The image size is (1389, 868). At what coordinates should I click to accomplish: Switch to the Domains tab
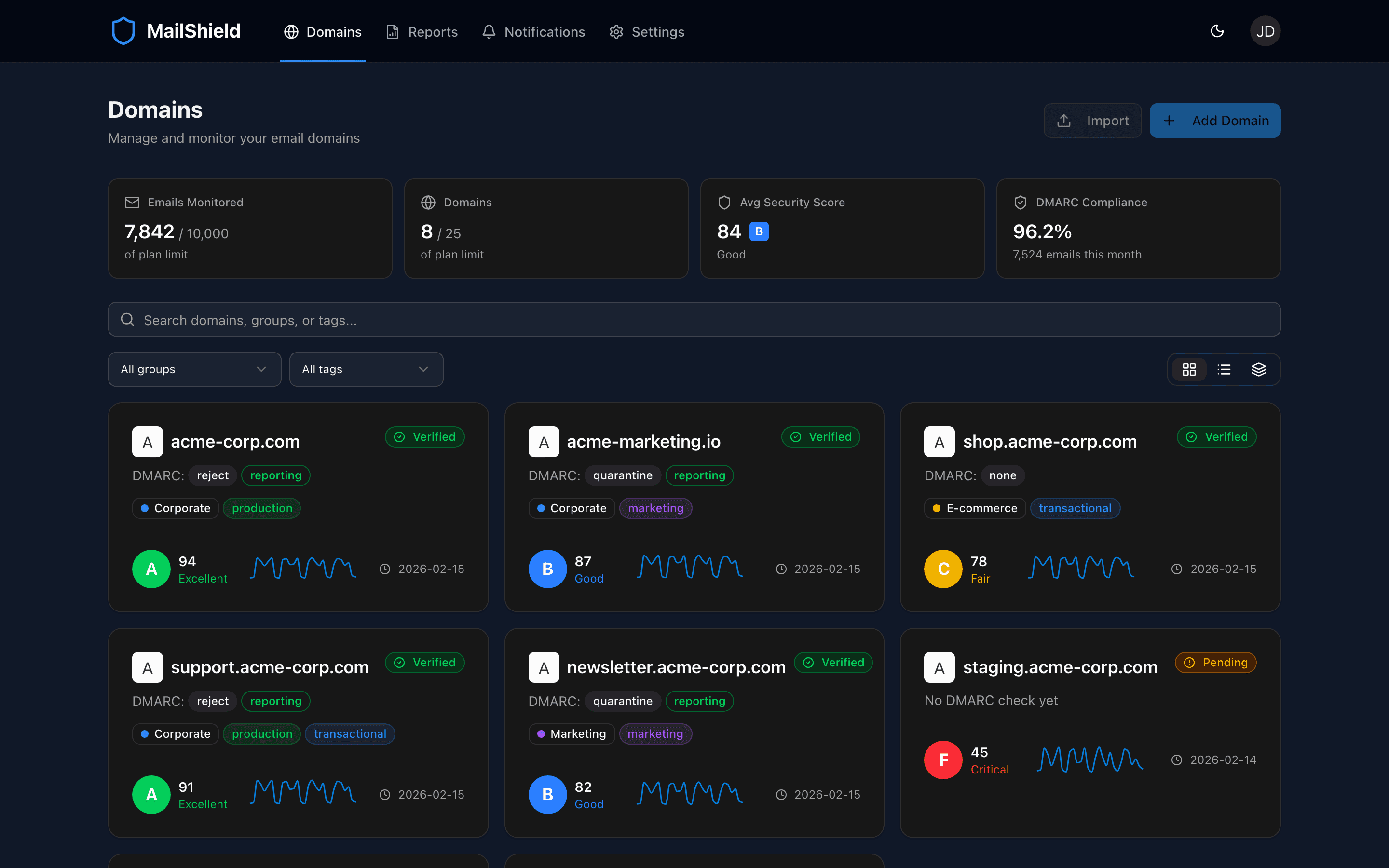(323, 31)
